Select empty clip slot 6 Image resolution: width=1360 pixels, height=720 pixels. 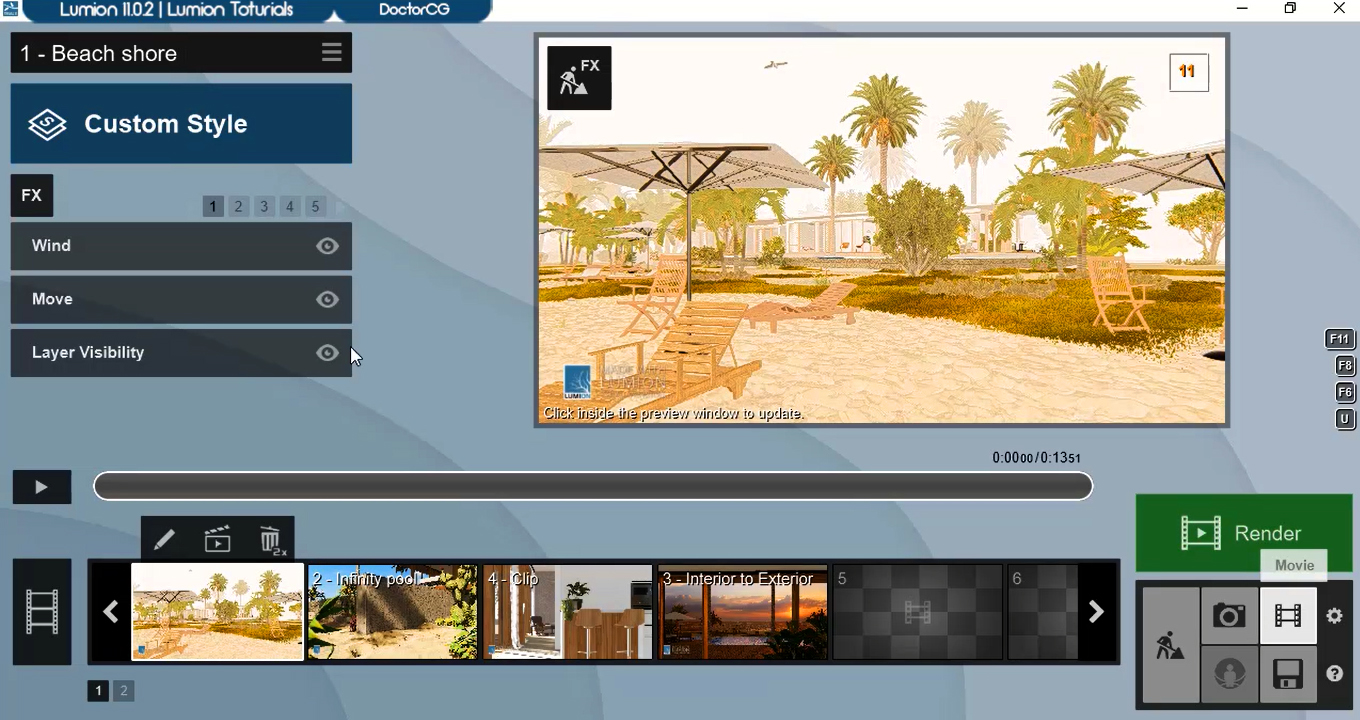tap(1042, 612)
